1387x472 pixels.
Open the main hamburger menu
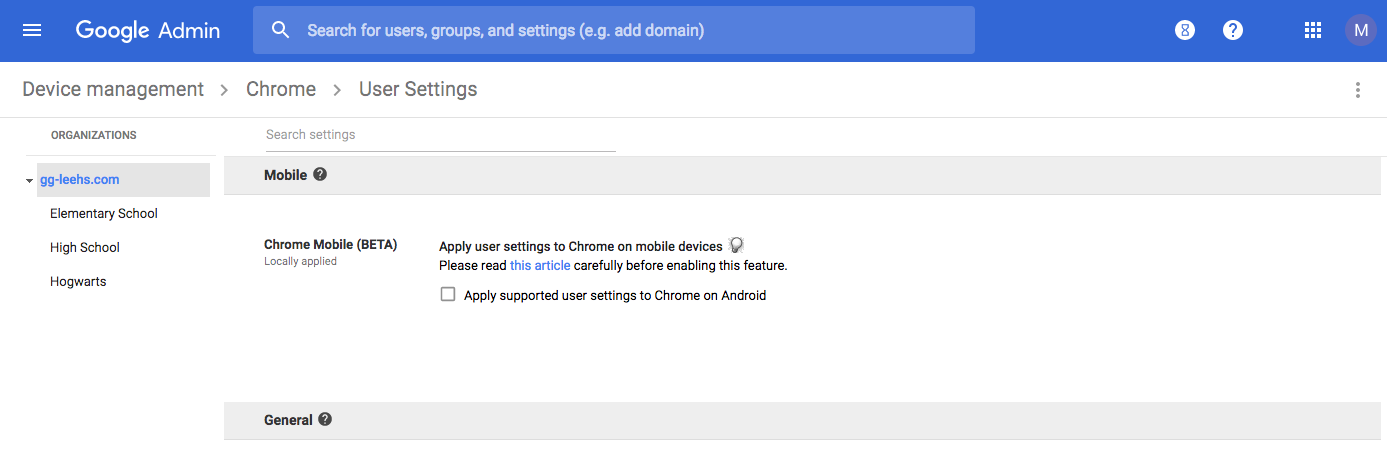point(32,30)
